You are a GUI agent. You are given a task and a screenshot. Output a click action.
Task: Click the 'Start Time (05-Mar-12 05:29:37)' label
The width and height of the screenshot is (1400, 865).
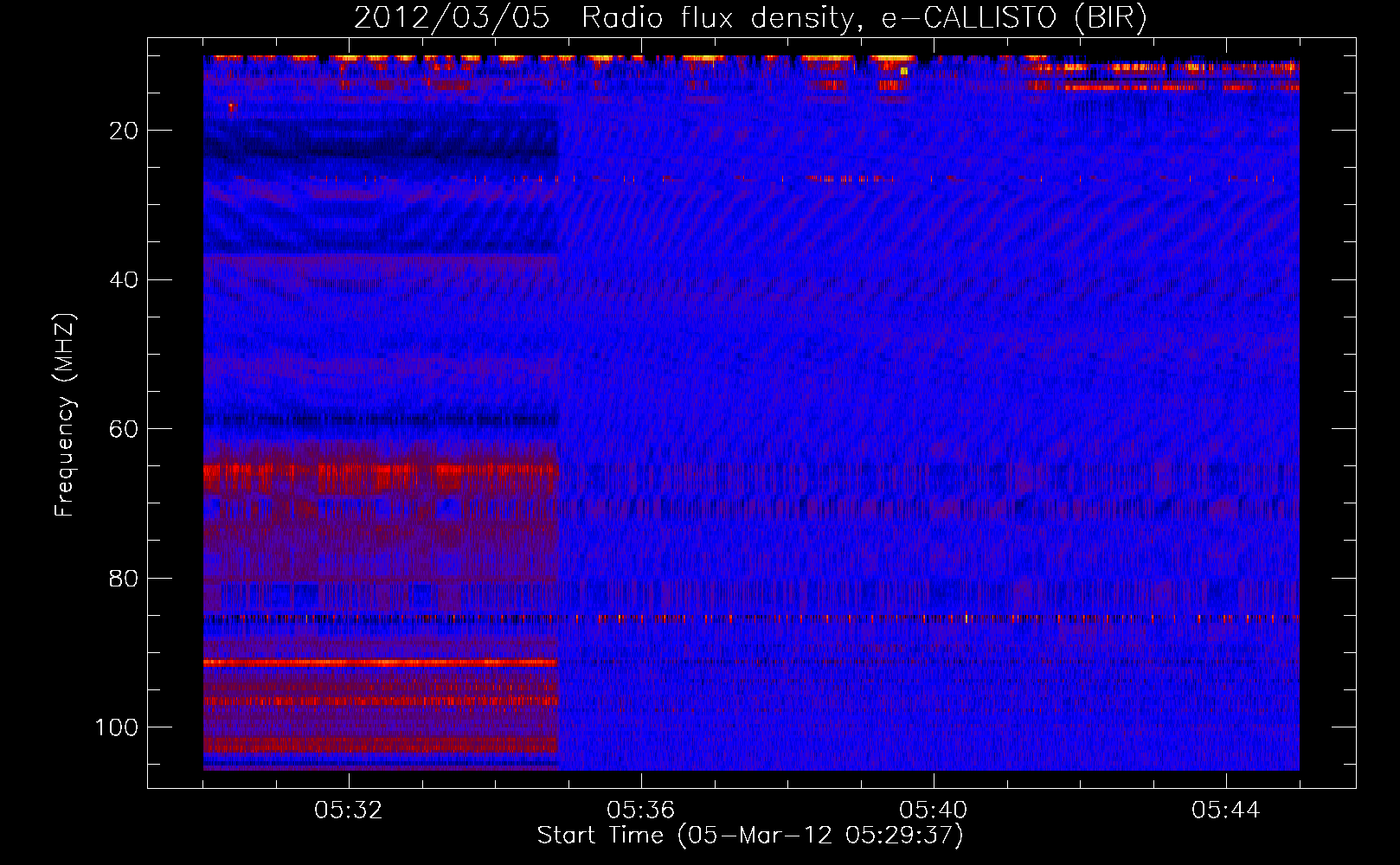[750, 836]
